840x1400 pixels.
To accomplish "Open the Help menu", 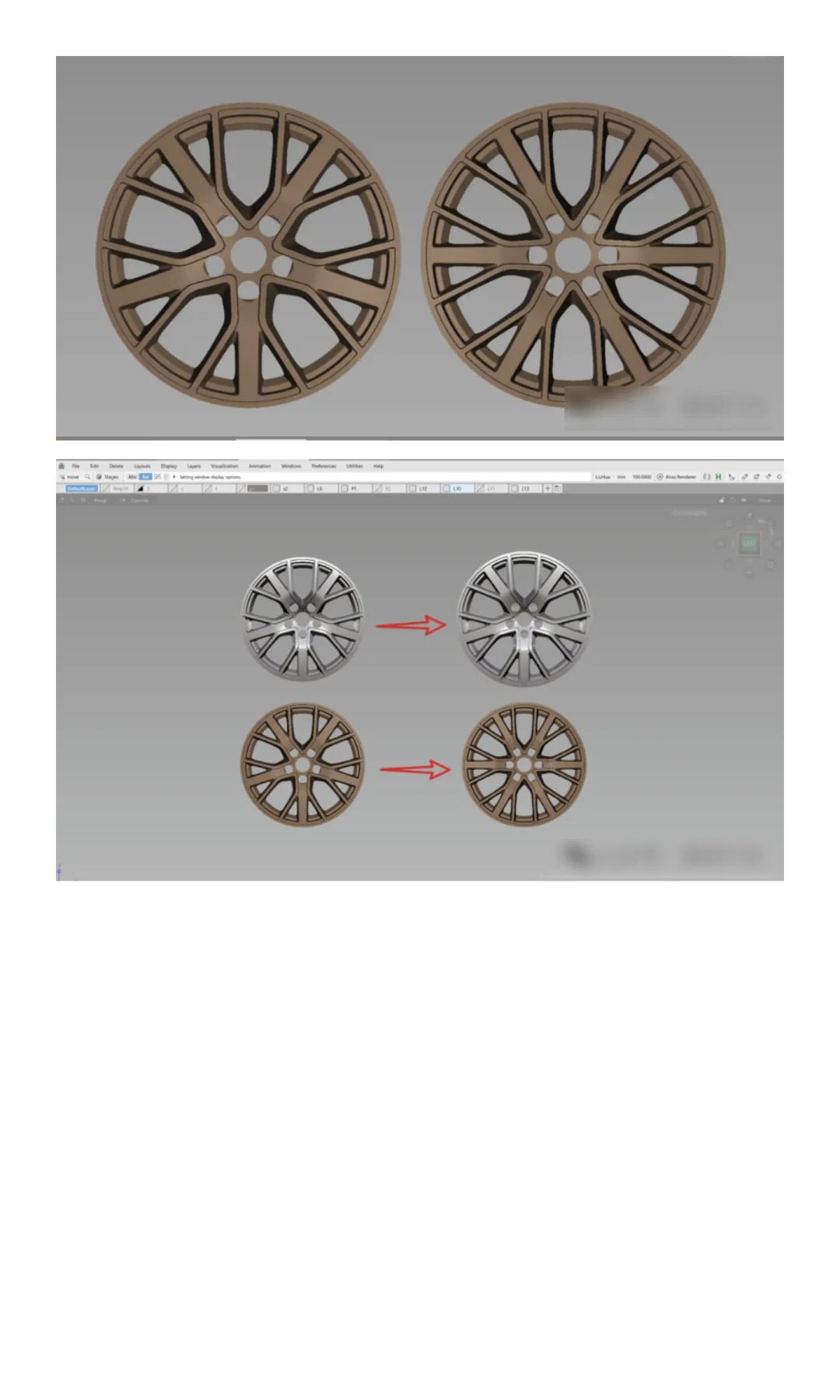I will pos(379,466).
